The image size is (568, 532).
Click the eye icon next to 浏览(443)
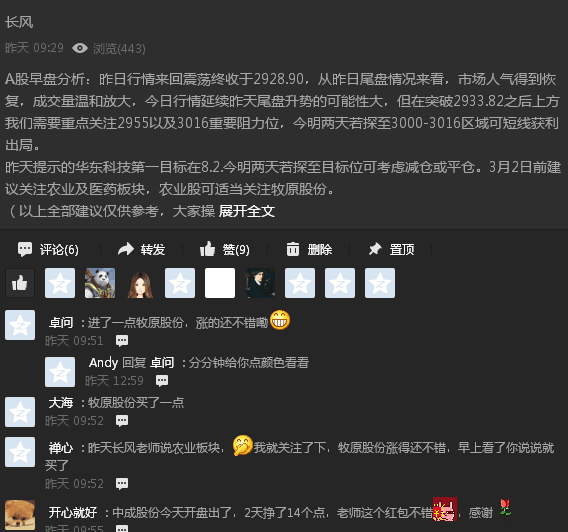click(x=80, y=48)
